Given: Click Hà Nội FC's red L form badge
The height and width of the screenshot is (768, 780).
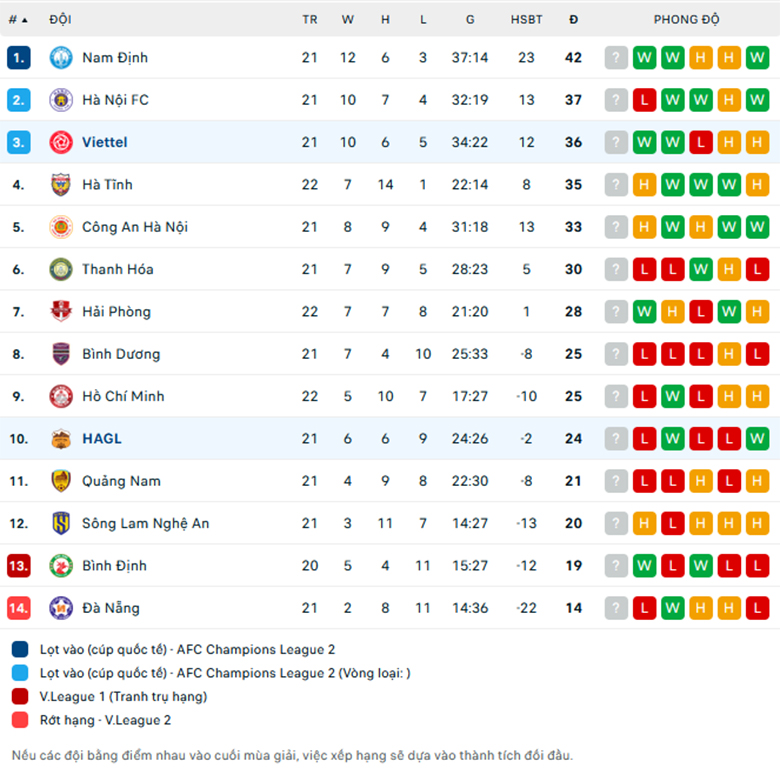Looking at the screenshot, I should [x=644, y=100].
